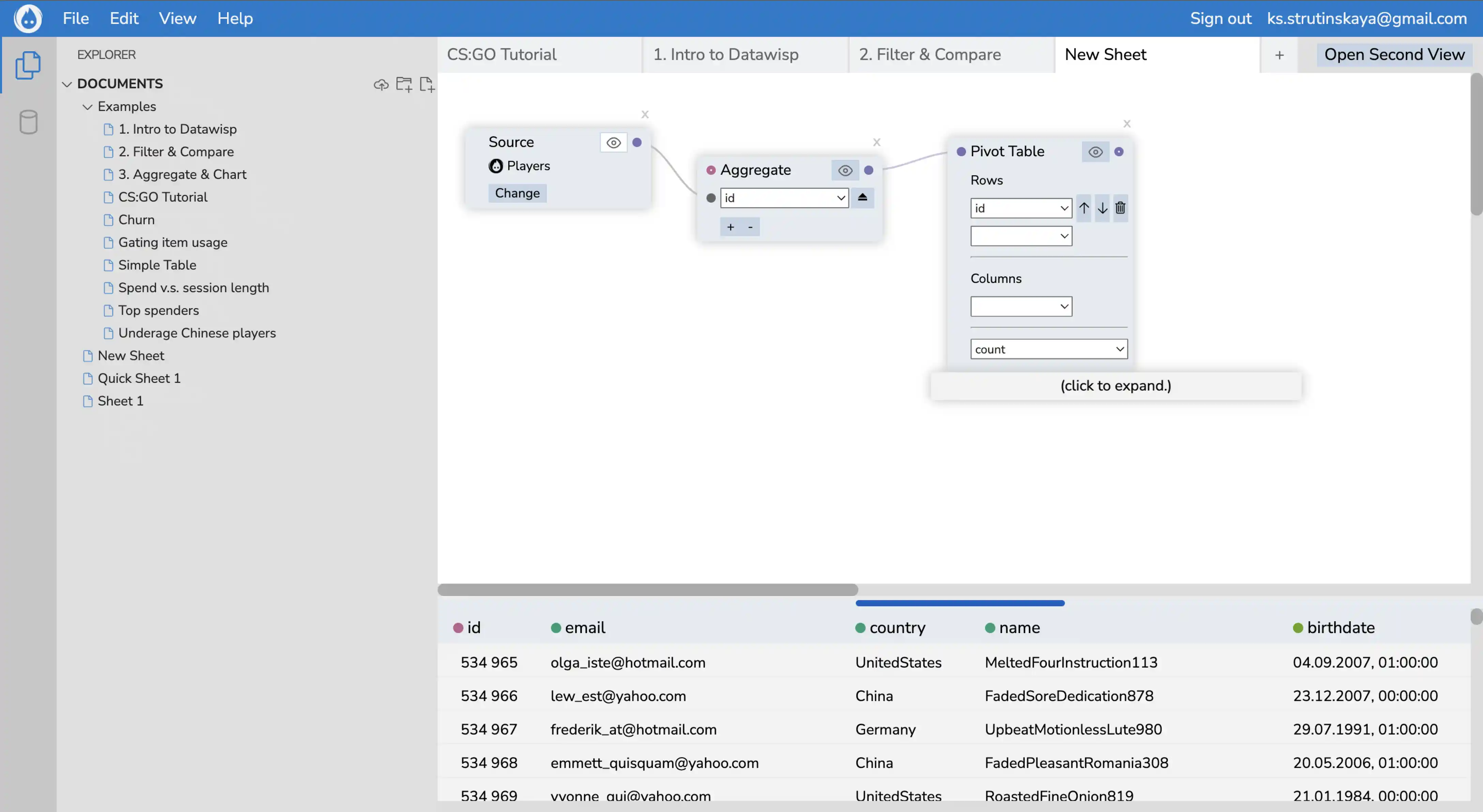
Task: Open the Aggregate id column dropdown
Action: tap(783, 198)
